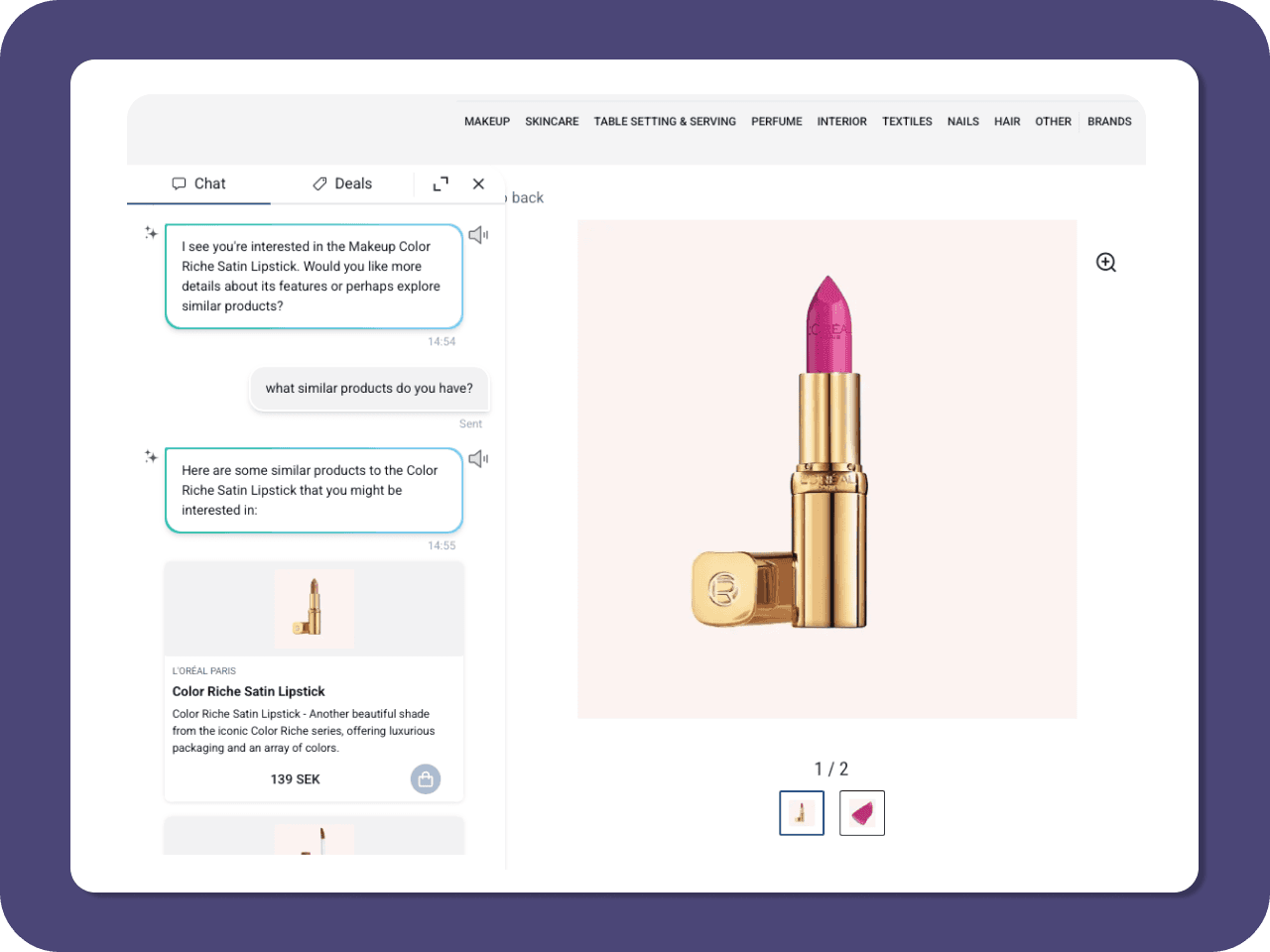
Task: Select the first lipstick thumbnail
Action: pyautogui.click(x=802, y=813)
